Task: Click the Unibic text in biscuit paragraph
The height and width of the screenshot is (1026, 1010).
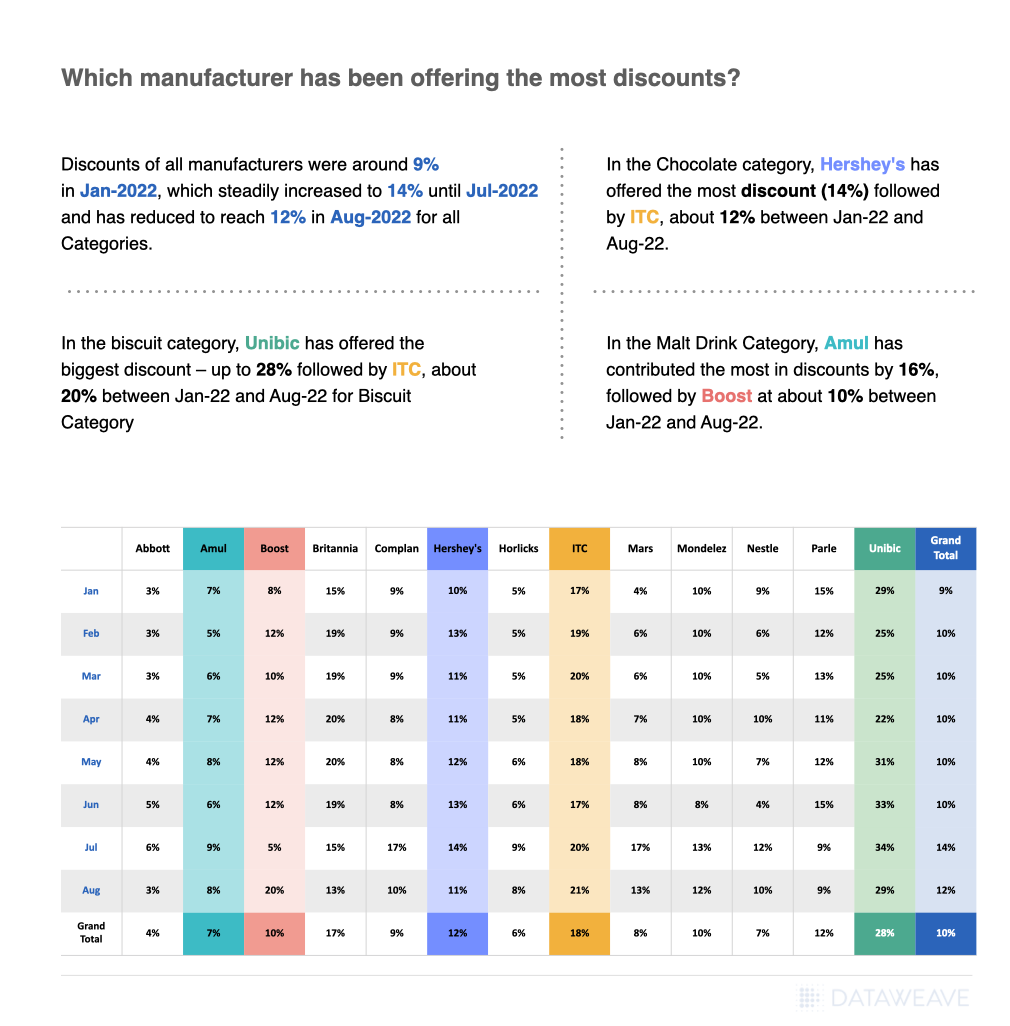Action: point(272,343)
